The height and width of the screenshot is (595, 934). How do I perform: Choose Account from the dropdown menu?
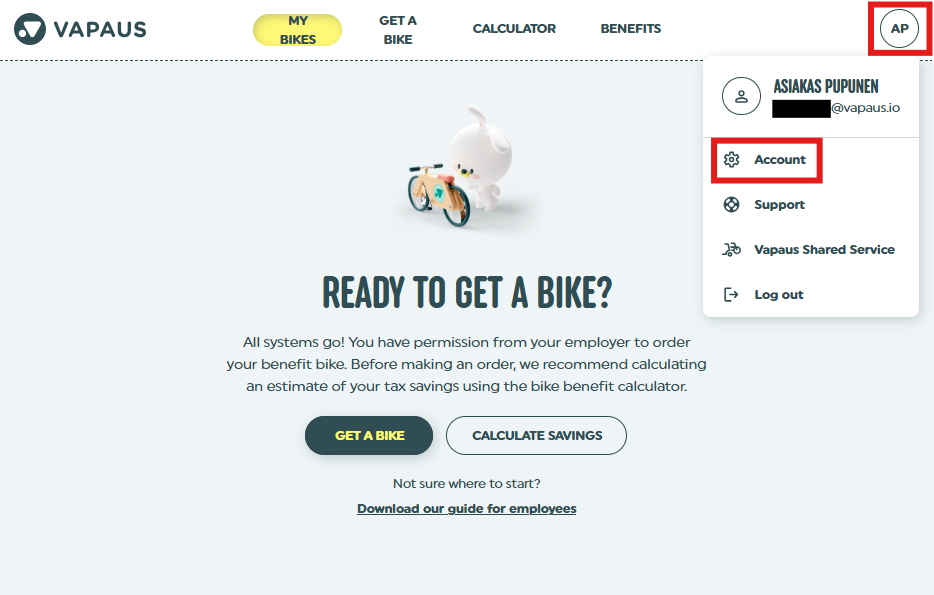tap(778, 159)
